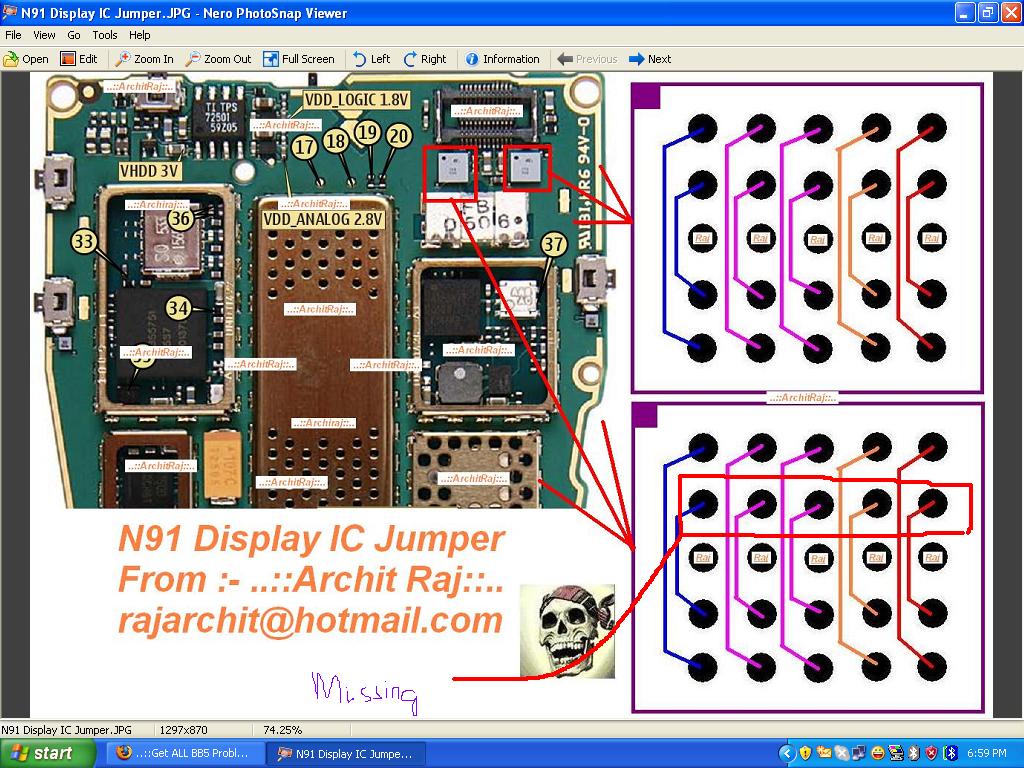This screenshot has width=1024, height=768.
Task: Go to the Next image
Action: click(x=650, y=59)
